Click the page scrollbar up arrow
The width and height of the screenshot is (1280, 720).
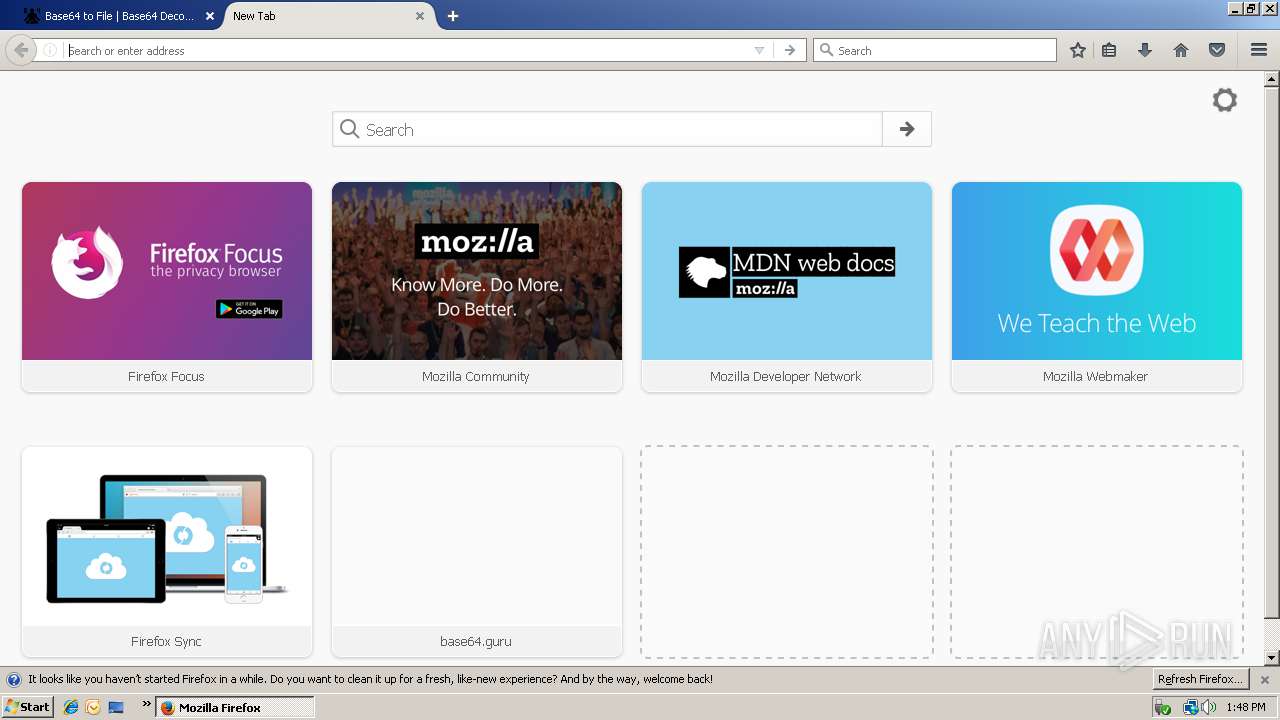tap(1272, 78)
